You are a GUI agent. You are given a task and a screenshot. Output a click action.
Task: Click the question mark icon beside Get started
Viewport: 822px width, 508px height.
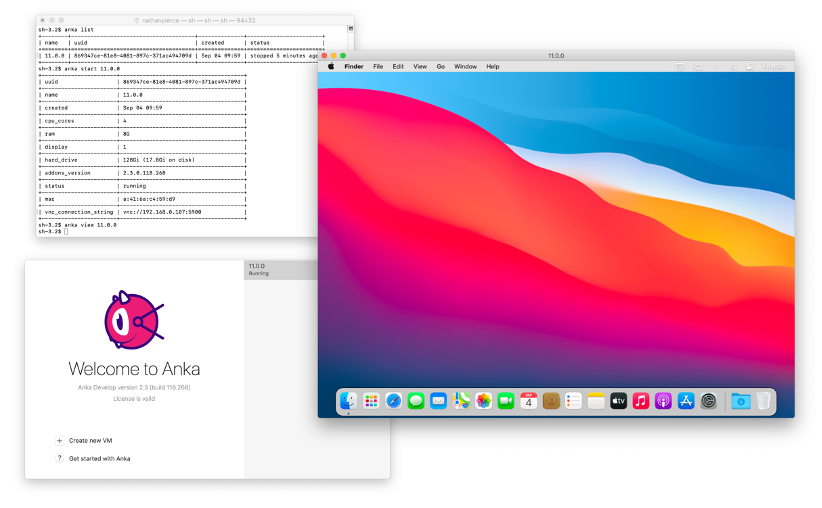[59, 458]
